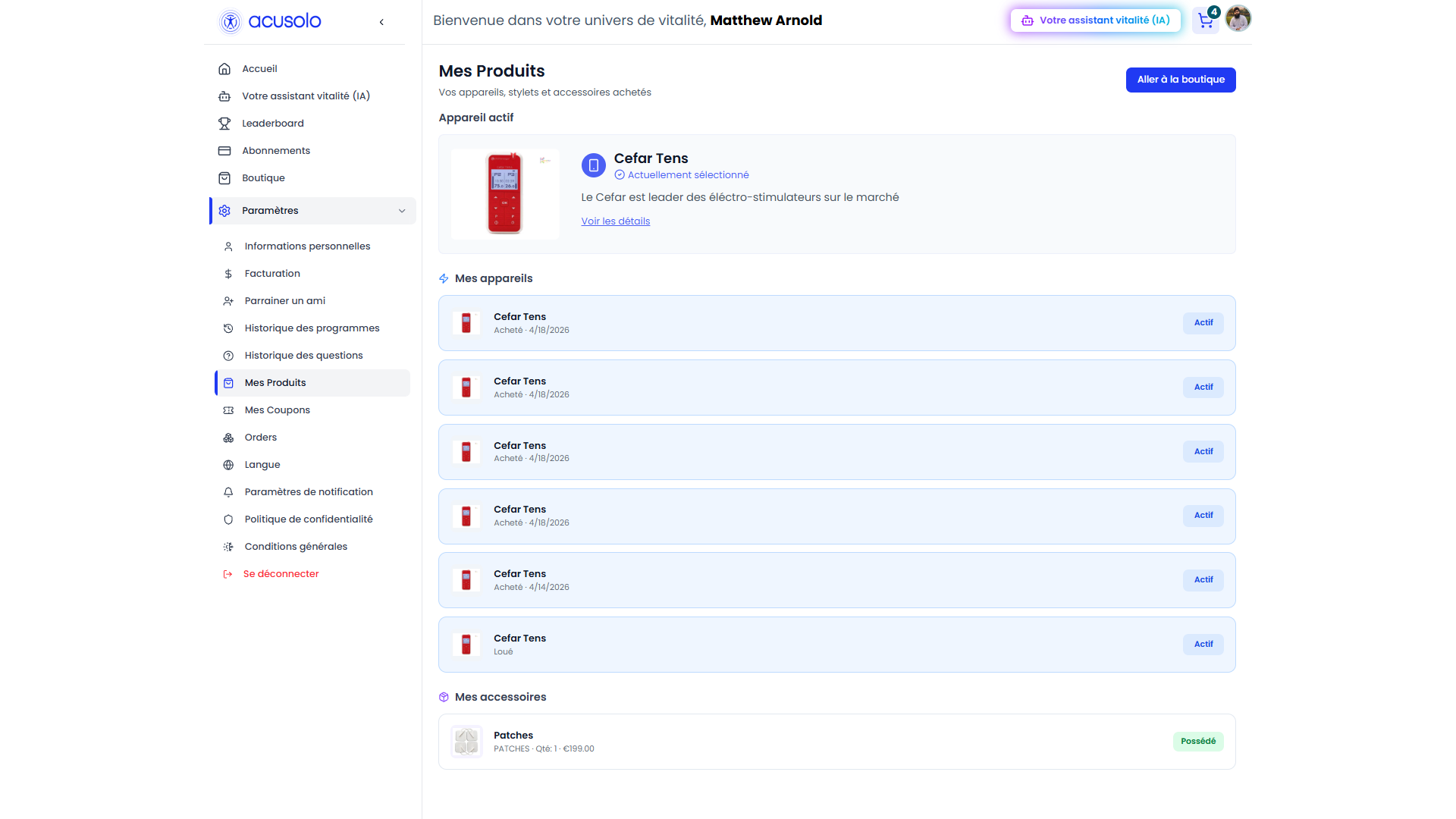Click "Acheté · 4/14/2026" text
The width and height of the screenshot is (1456, 819).
click(532, 588)
